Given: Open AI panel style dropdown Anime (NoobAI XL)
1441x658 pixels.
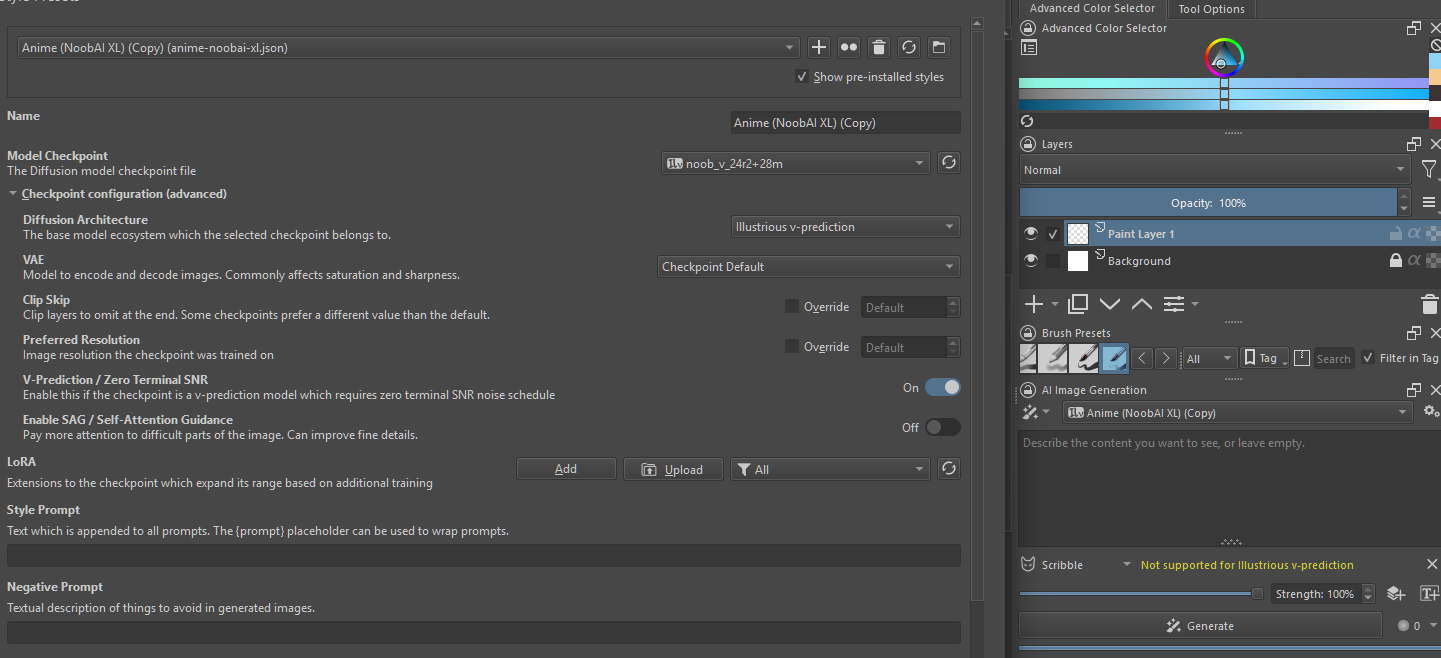Looking at the screenshot, I should coord(1238,412).
